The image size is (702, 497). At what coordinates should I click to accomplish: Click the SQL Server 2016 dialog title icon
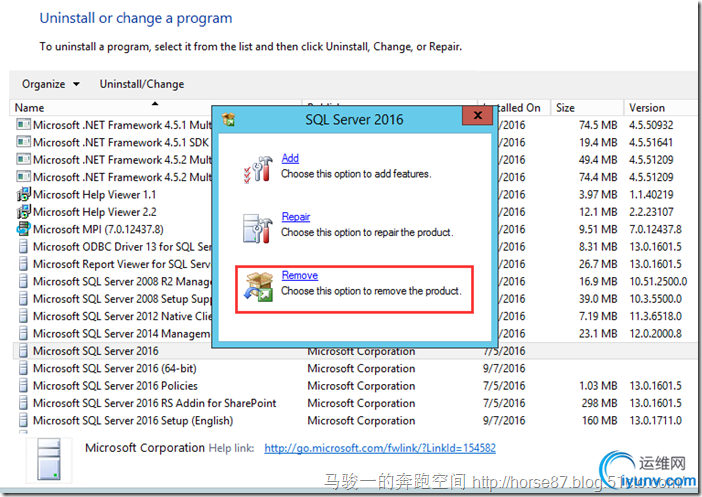[228, 120]
